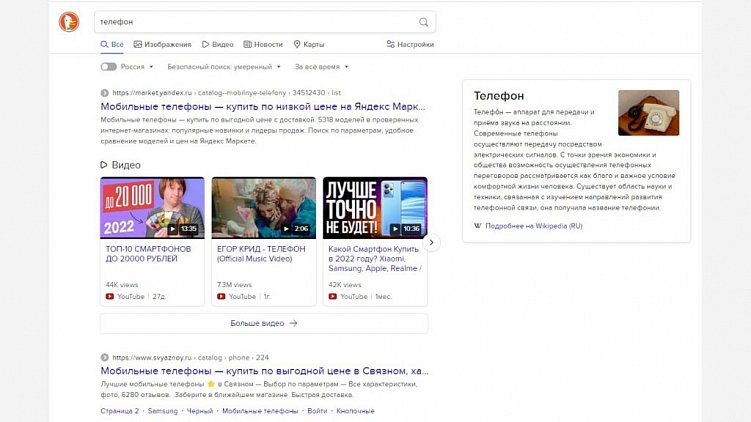Follow the Samsung sitelink
This screenshot has height=422, width=751.
(162, 411)
